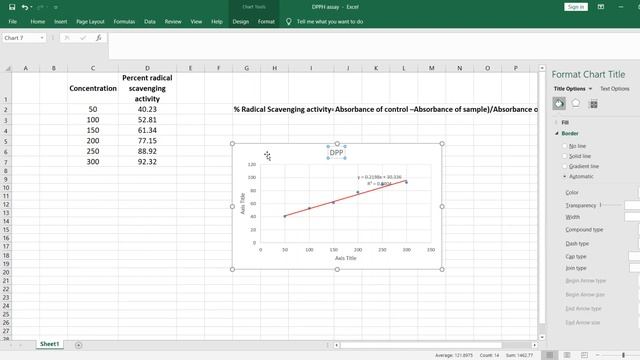Screen dimensions: 640x360
Task: Click the formula bar input area
Action: pos(373,46)
